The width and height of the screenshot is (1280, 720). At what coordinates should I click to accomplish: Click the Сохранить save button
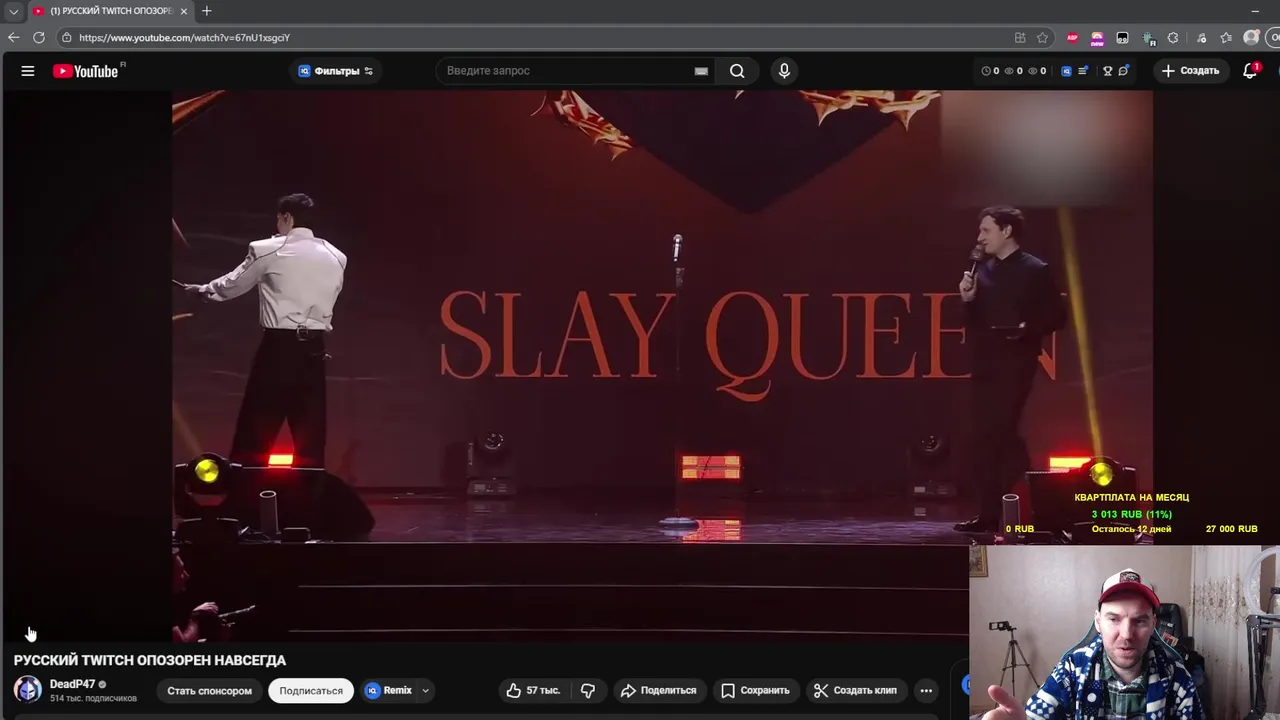coord(755,690)
